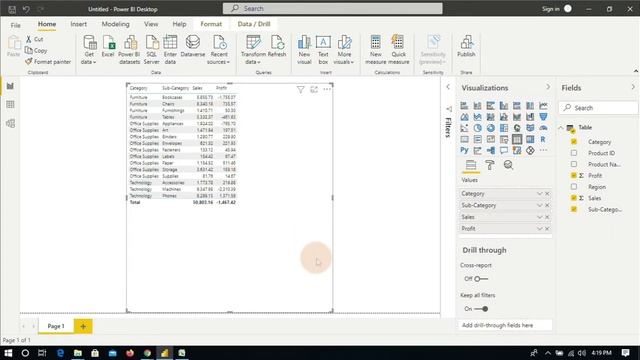The width and height of the screenshot is (640, 360).
Task: Select the Python visual icon
Action: pos(464,150)
